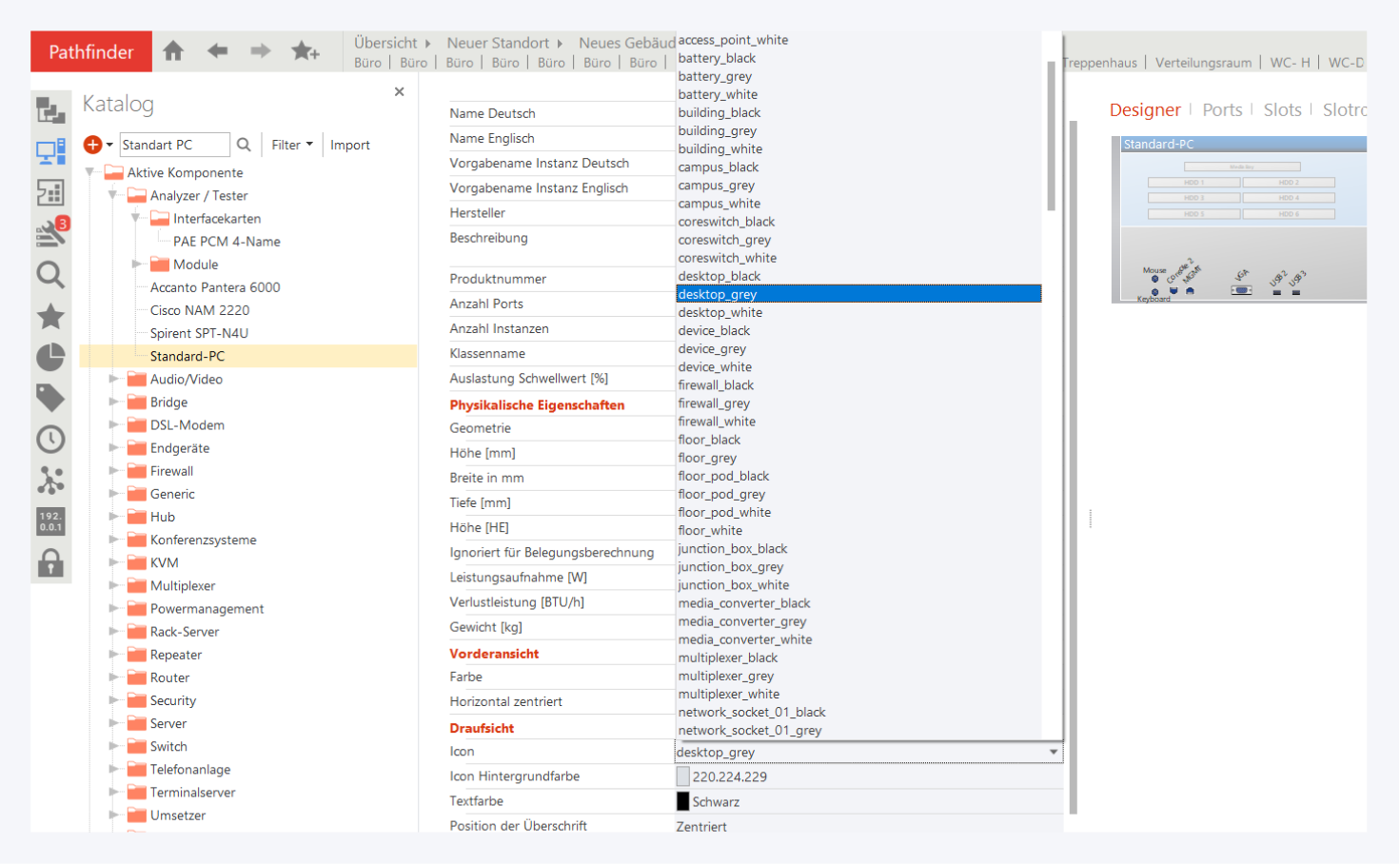Click the Home icon in top toolbar
This screenshot has width=1400, height=864.
(x=173, y=51)
